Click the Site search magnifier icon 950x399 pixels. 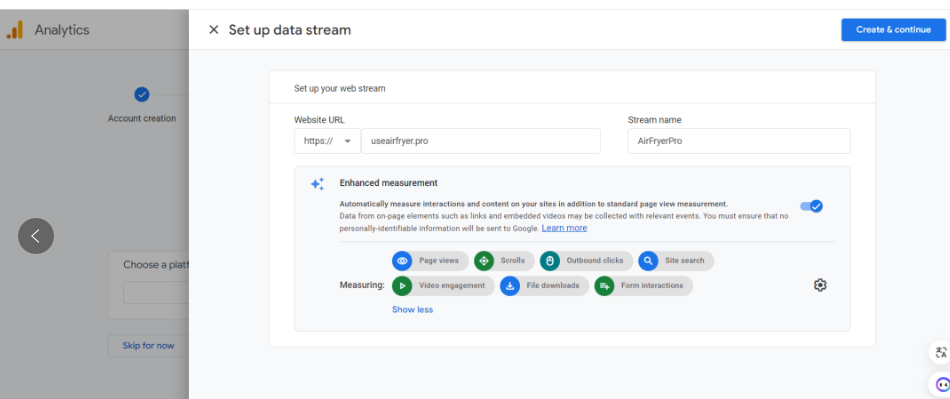coord(648,261)
